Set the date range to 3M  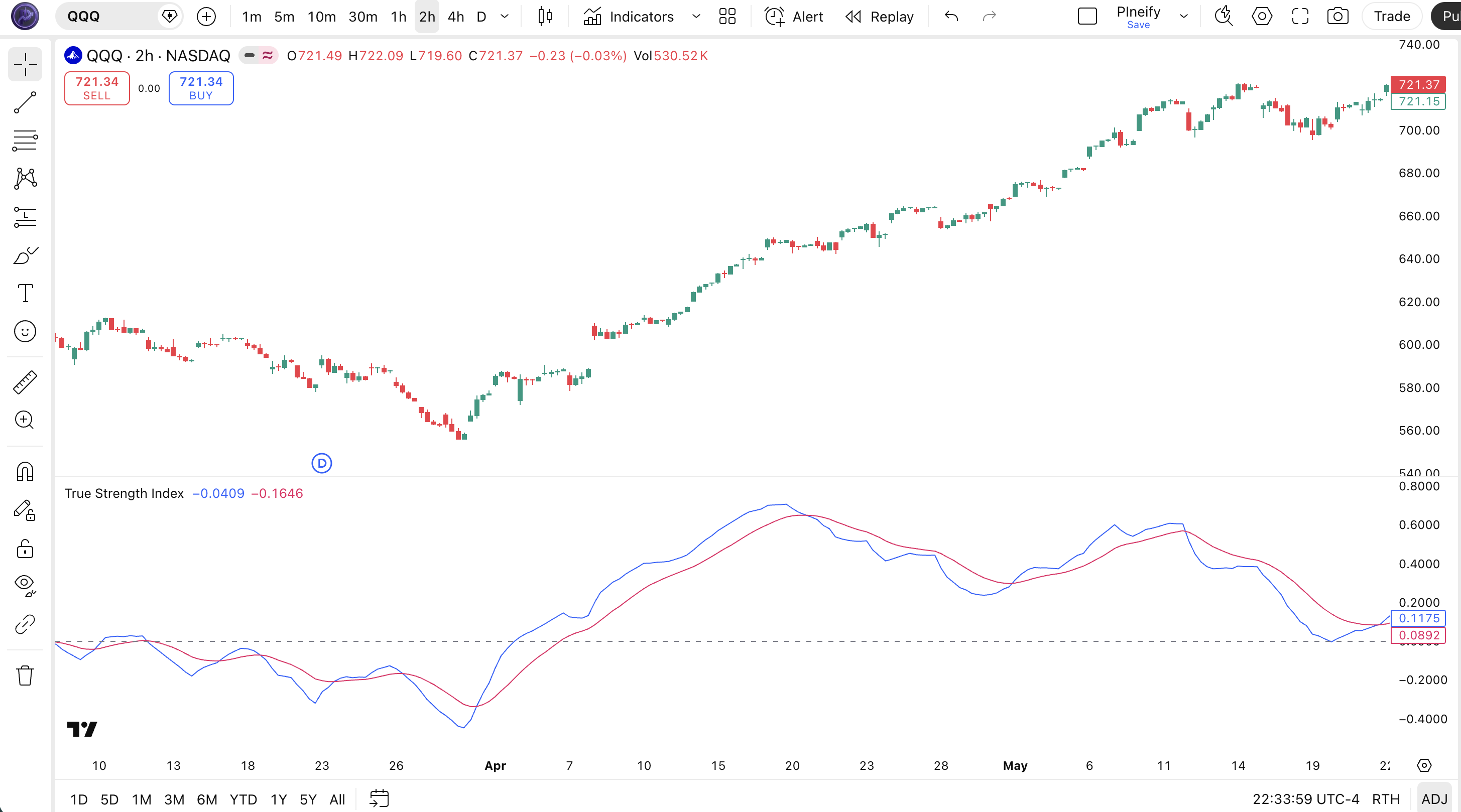pyautogui.click(x=174, y=799)
